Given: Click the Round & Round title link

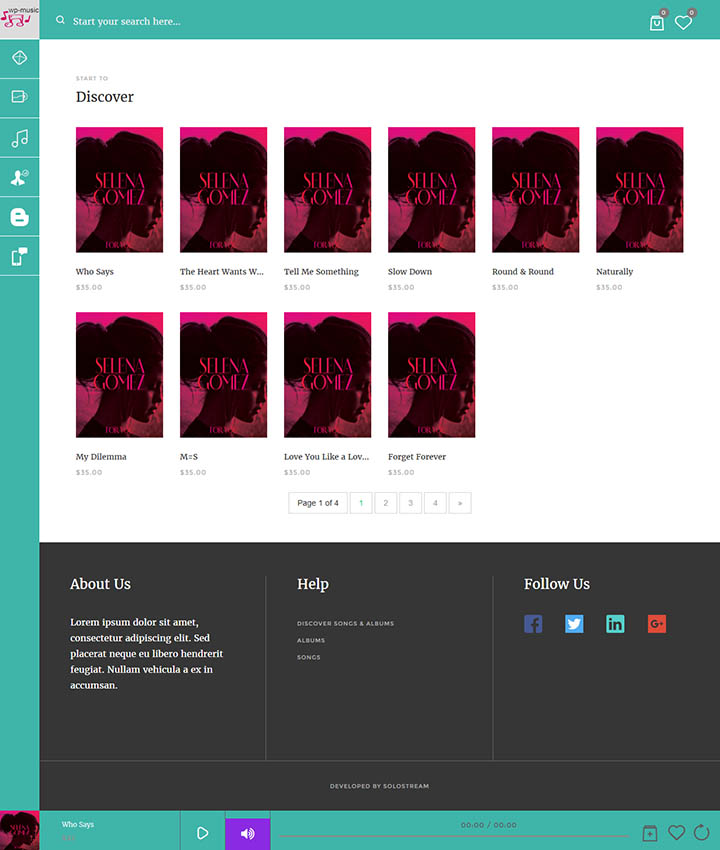Looking at the screenshot, I should pos(523,272).
